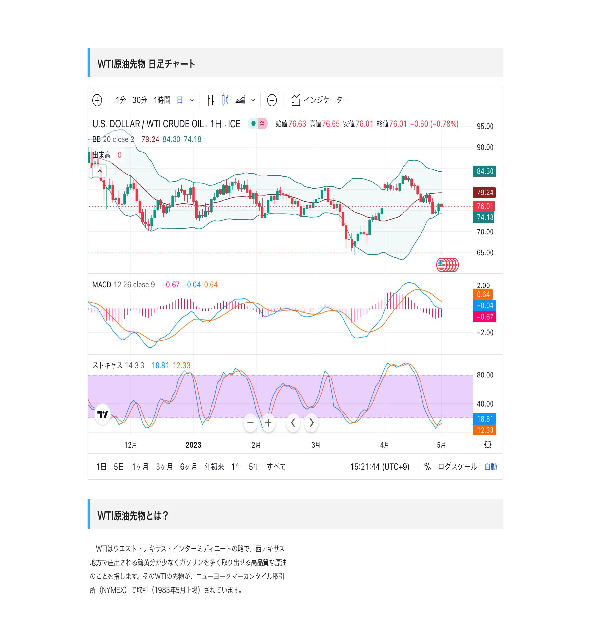The height and width of the screenshot is (637, 595).
Task: Zoom out with the minus chart button
Action: pos(251,423)
